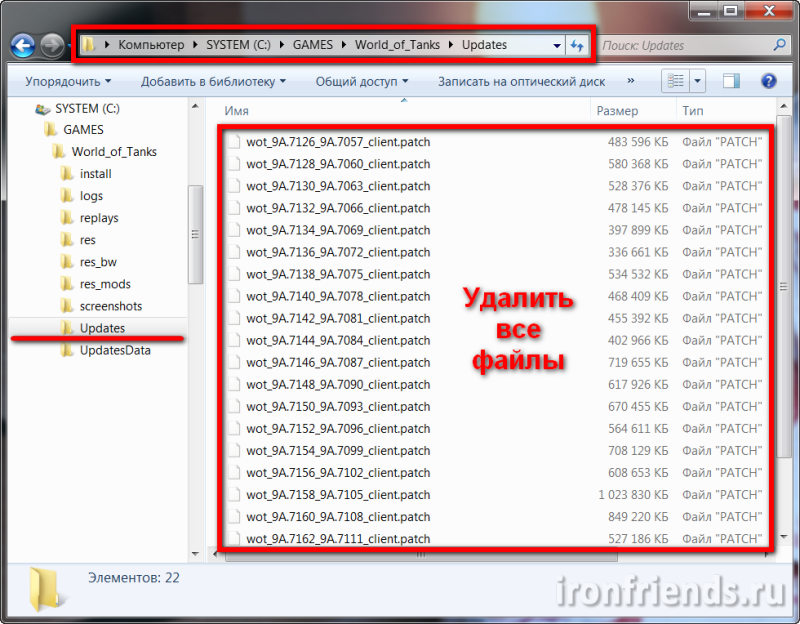Click Добавить в библиотеку button
Viewport: 800px width, 624px height.
point(213,81)
